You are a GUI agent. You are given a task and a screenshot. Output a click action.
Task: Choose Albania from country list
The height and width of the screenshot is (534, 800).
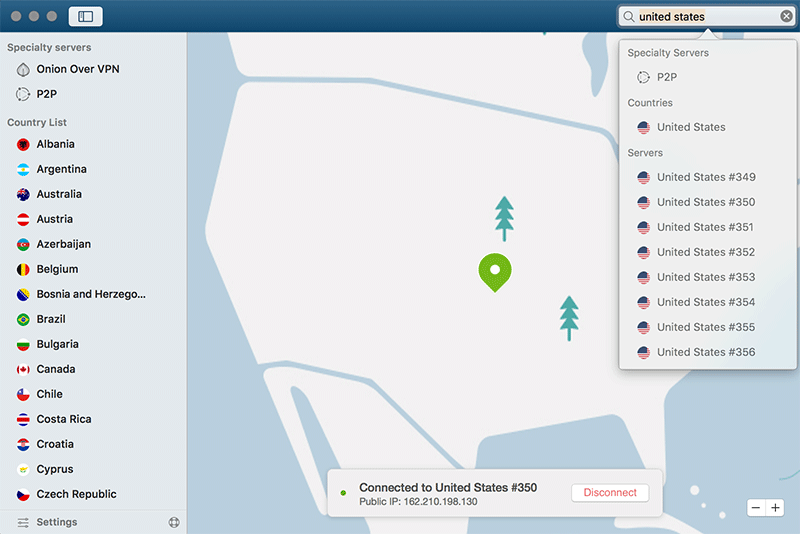point(56,144)
